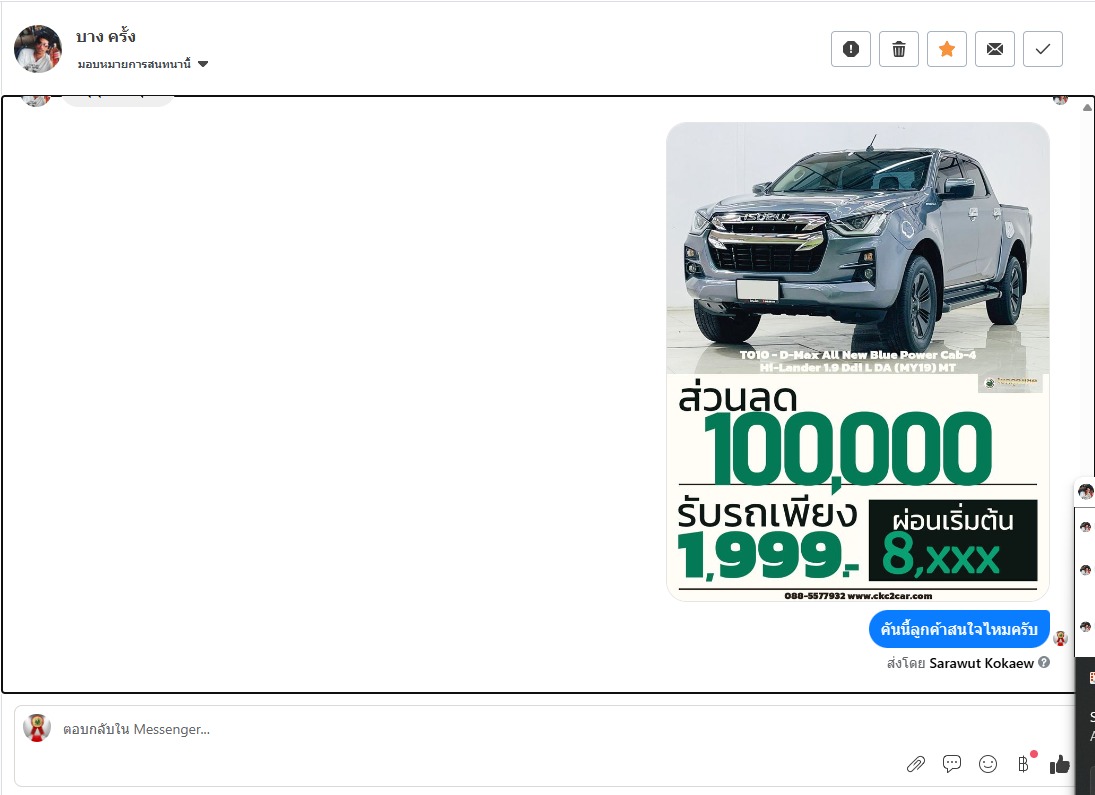The width and height of the screenshot is (1095, 795).
Task: Open the emoji picker smiley icon
Action: (988, 764)
